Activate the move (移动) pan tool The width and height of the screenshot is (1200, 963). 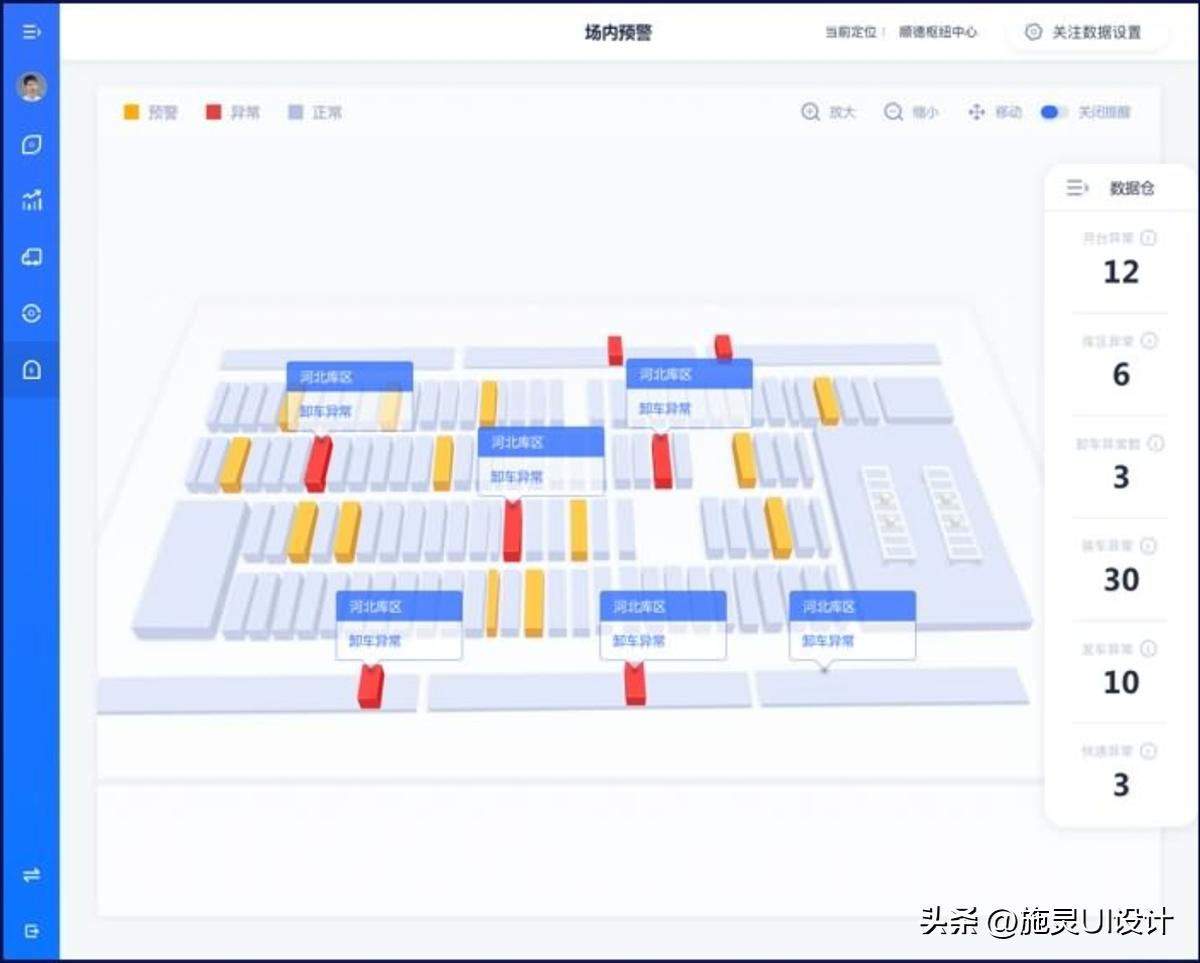(x=996, y=112)
